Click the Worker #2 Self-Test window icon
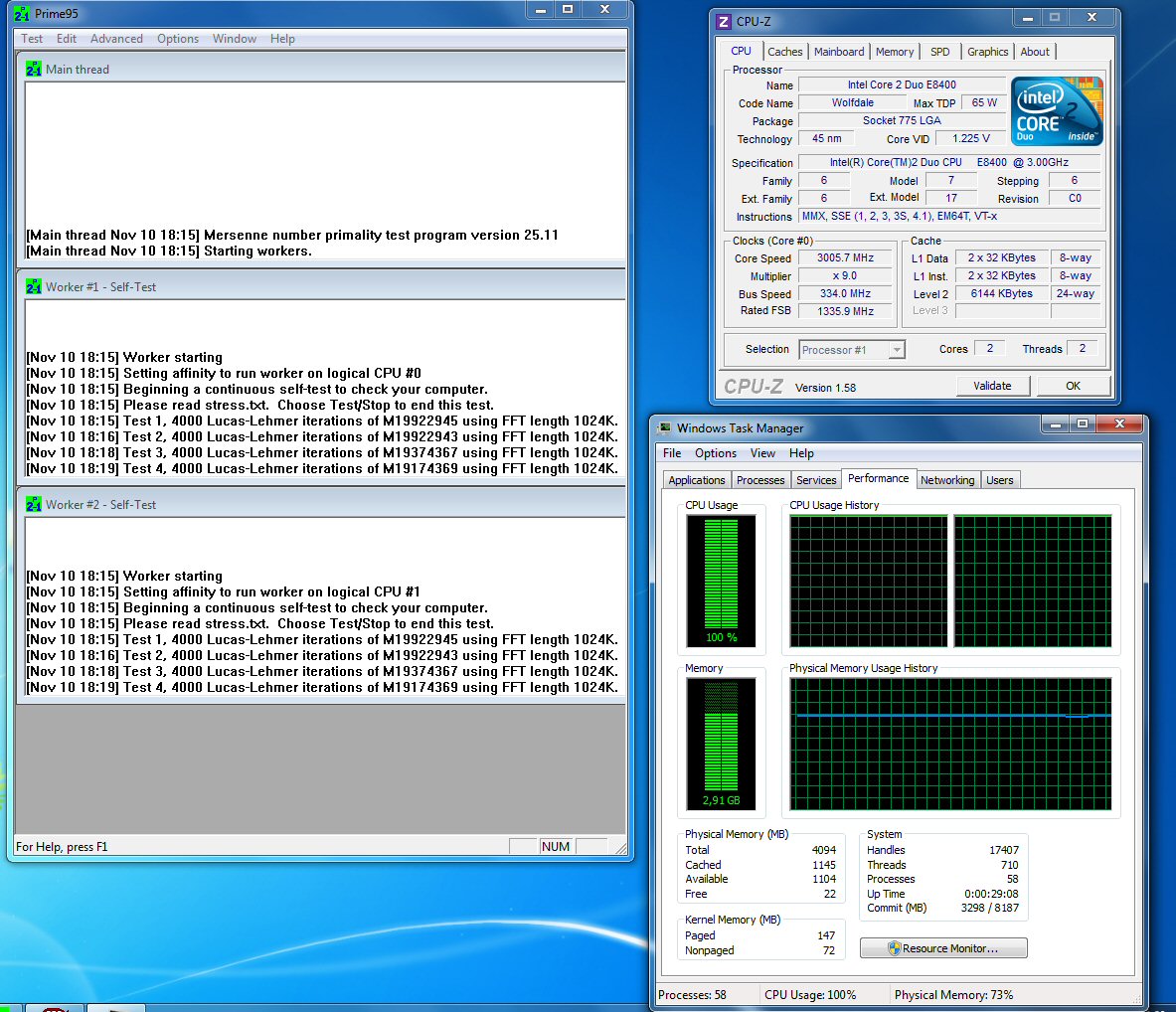Viewport: 1176px width, 1012px height. pos(34,504)
